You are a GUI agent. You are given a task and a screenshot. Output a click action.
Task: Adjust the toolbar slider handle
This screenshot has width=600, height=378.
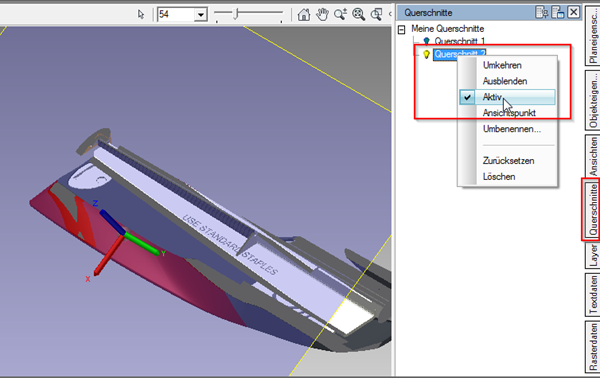click(x=236, y=14)
